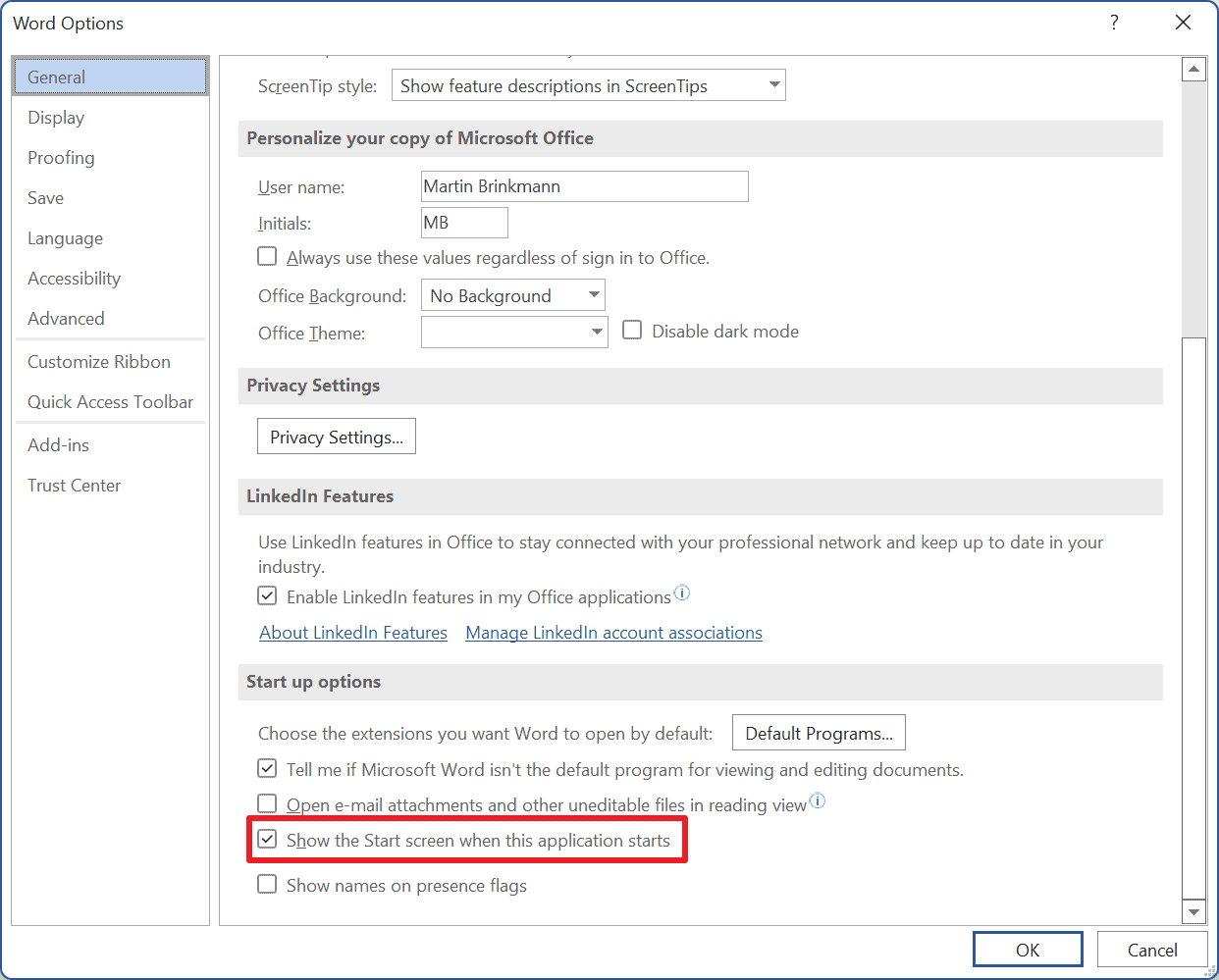Open Manage LinkedIn account associations link
1219x980 pixels.
pos(613,632)
